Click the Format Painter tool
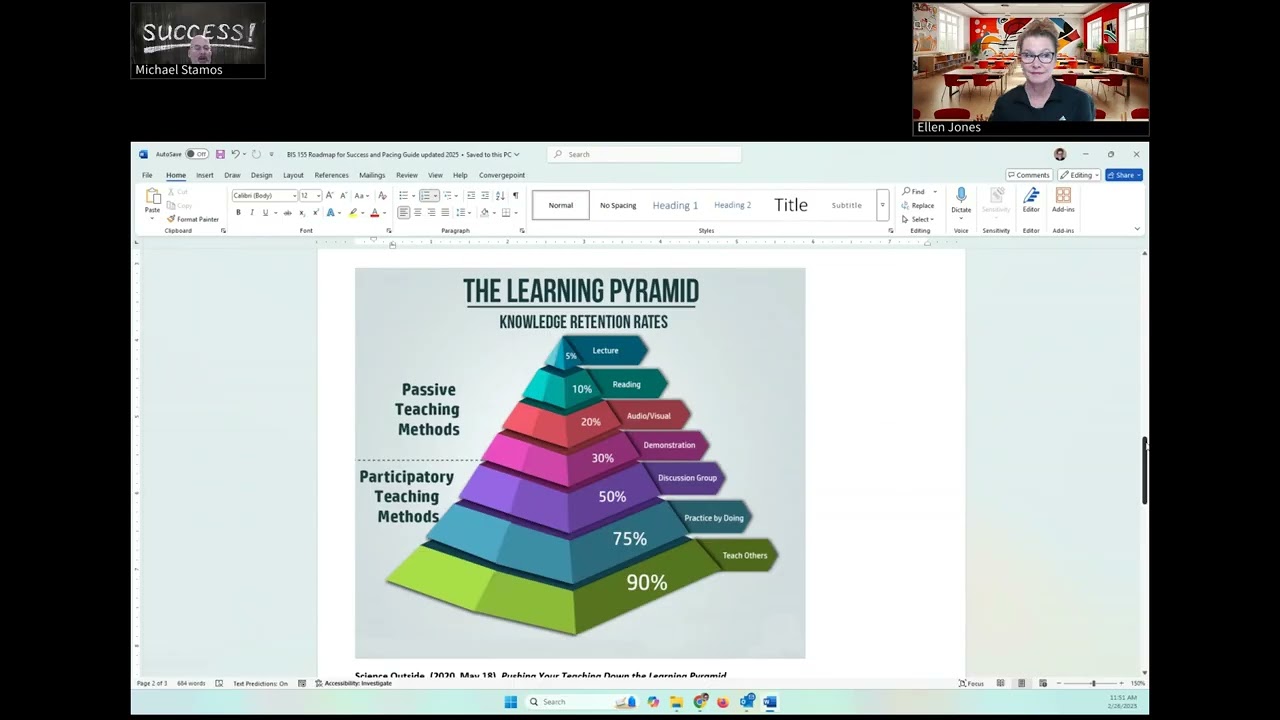The width and height of the screenshot is (1280, 720). pyautogui.click(x=193, y=219)
